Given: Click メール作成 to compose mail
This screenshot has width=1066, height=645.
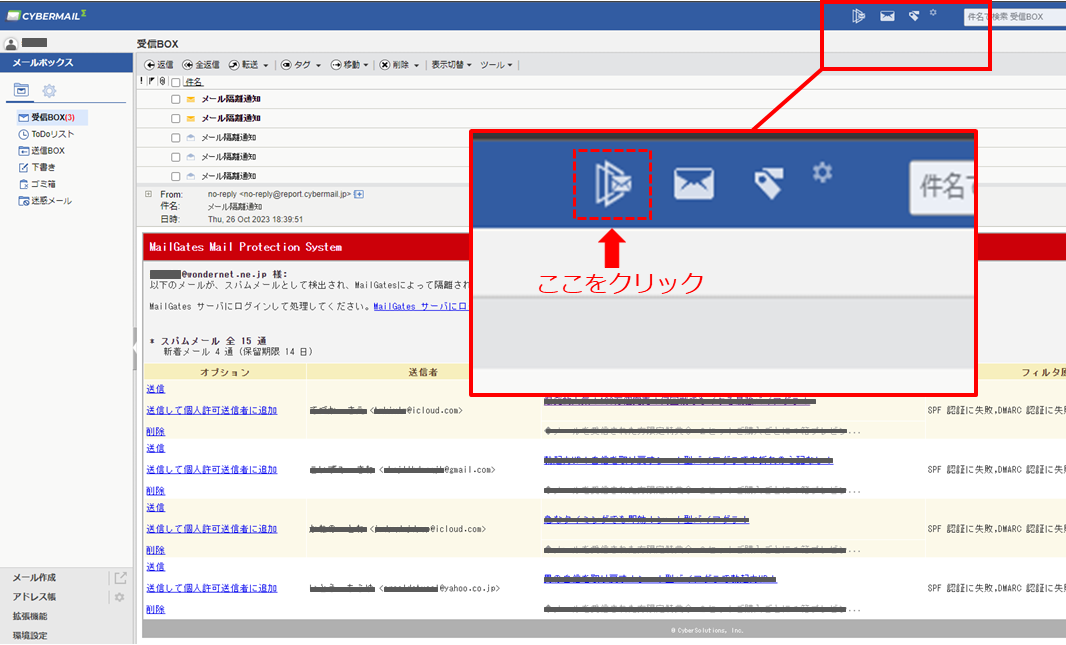Looking at the screenshot, I should tap(34, 578).
